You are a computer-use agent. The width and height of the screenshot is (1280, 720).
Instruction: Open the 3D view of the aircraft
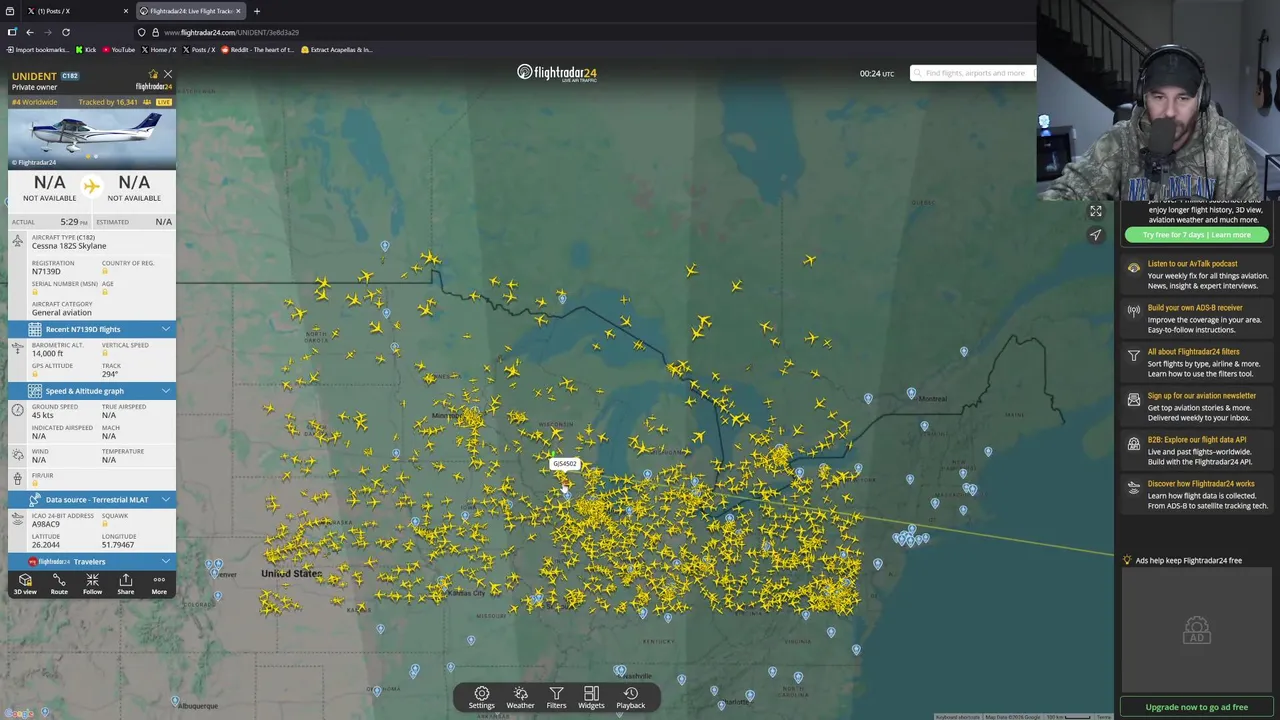(25, 584)
